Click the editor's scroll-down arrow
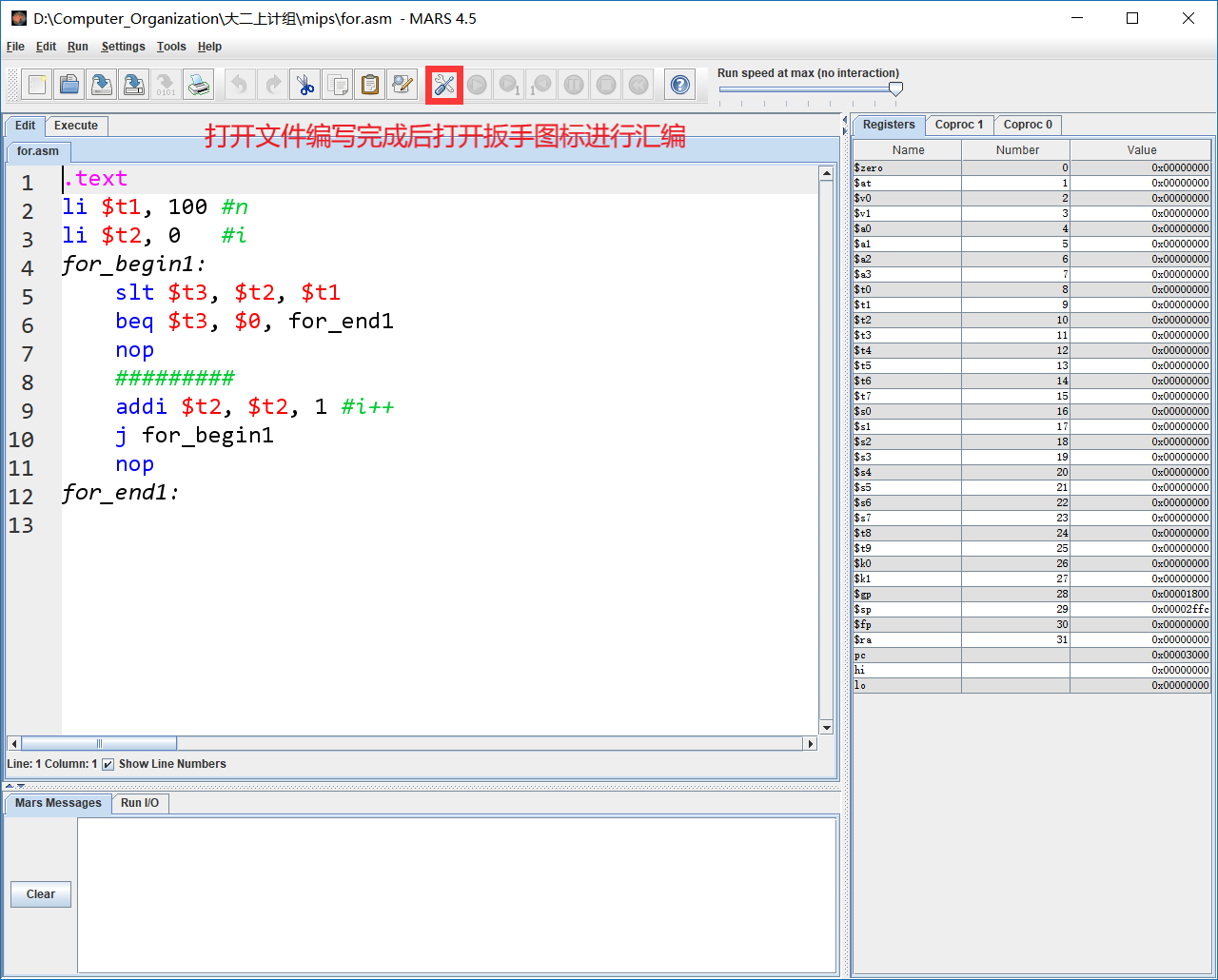This screenshot has height=980, width=1218. tap(826, 728)
